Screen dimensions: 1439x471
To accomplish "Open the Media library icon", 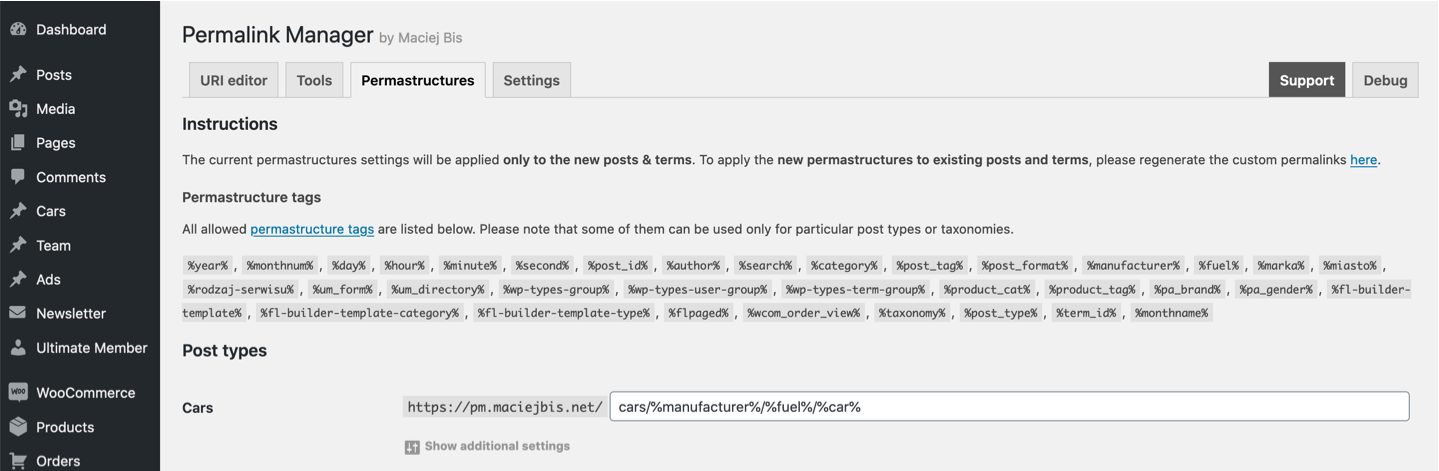I will (18, 109).
